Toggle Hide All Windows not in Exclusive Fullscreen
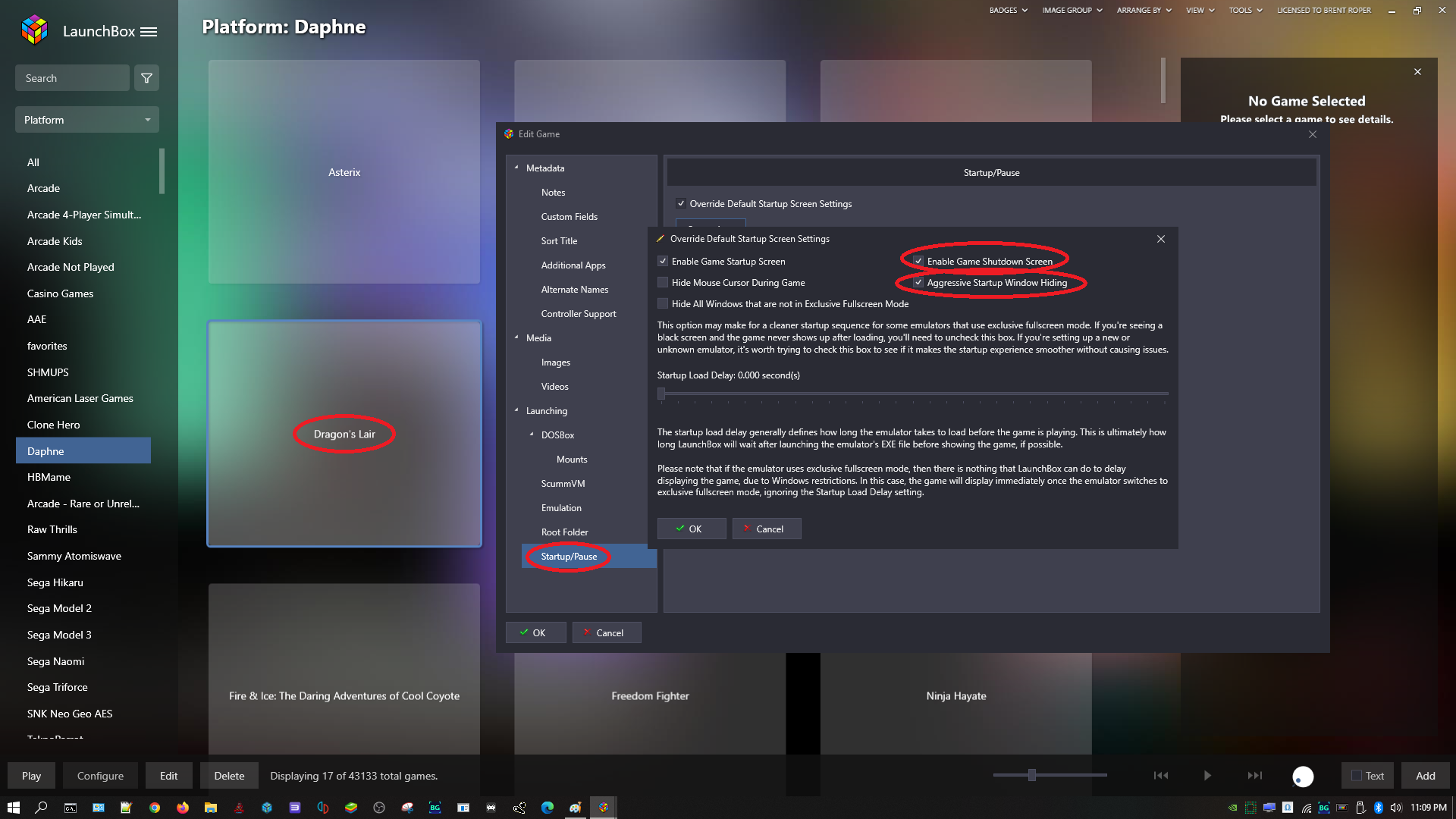The image size is (1456, 819). (663, 304)
